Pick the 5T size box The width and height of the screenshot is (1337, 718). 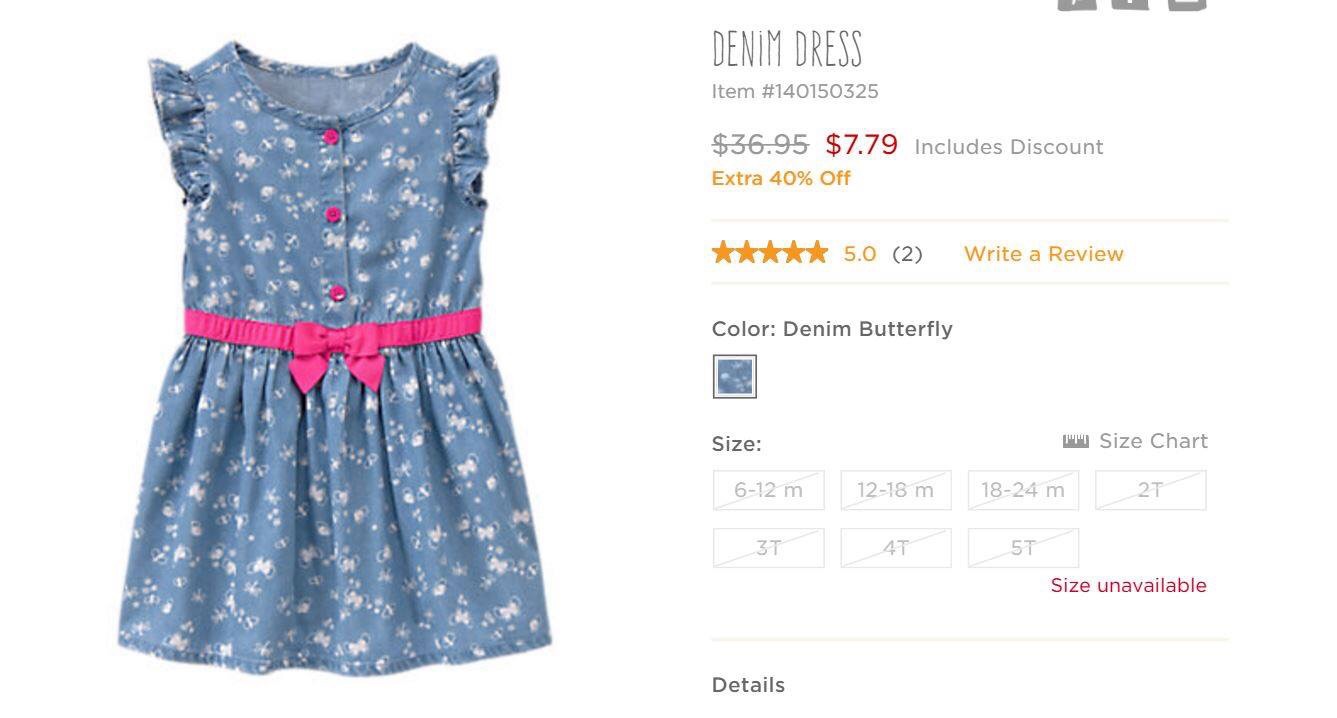(1023, 548)
